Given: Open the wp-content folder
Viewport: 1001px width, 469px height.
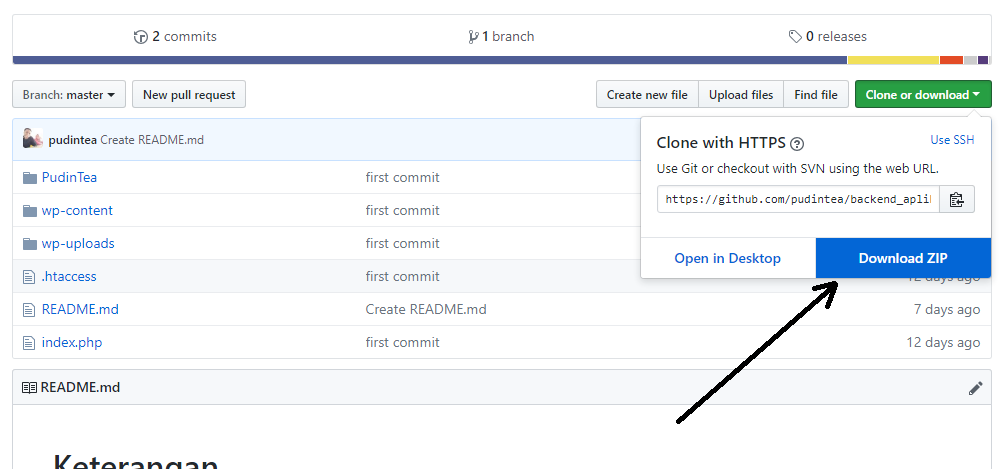Looking at the screenshot, I should [77, 211].
